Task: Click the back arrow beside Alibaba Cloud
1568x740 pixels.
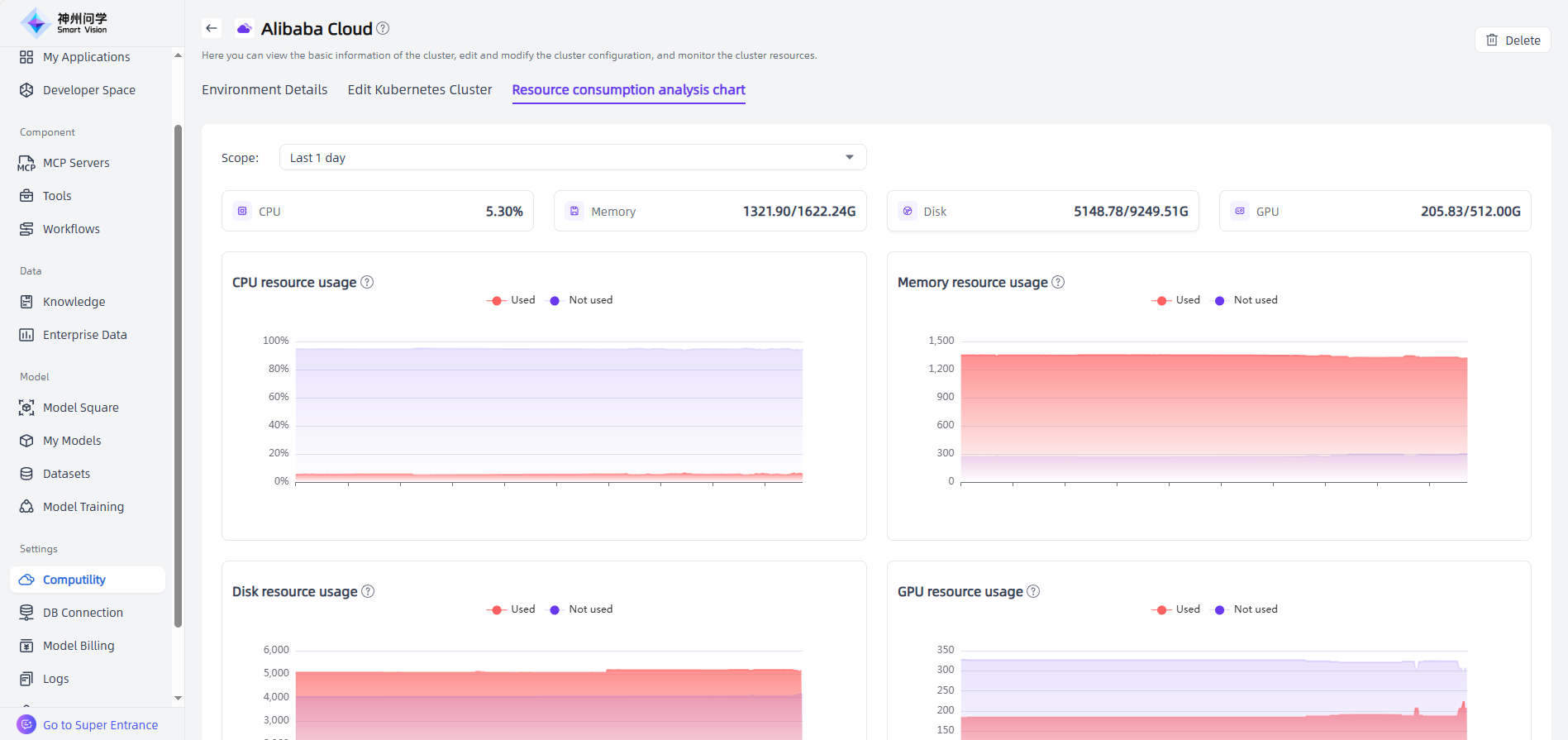Action: [x=212, y=28]
